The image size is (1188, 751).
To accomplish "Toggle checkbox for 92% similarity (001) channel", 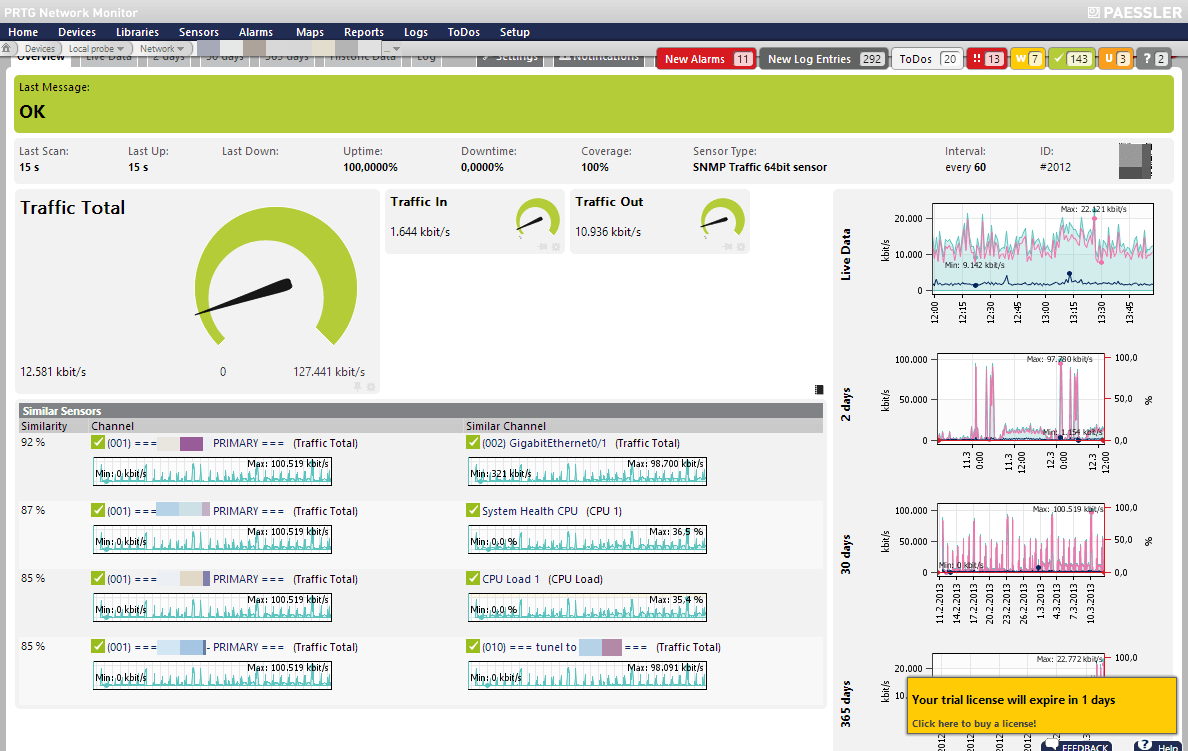I will point(98,443).
